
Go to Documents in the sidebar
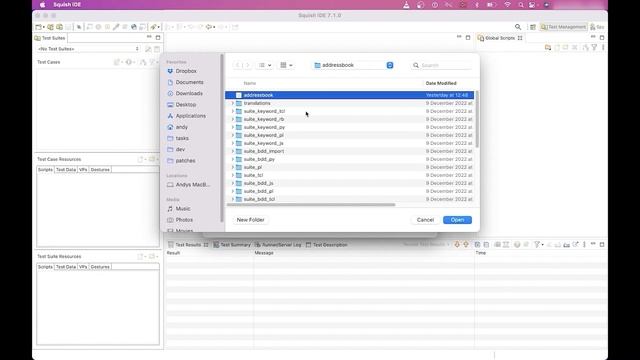pos(185,82)
